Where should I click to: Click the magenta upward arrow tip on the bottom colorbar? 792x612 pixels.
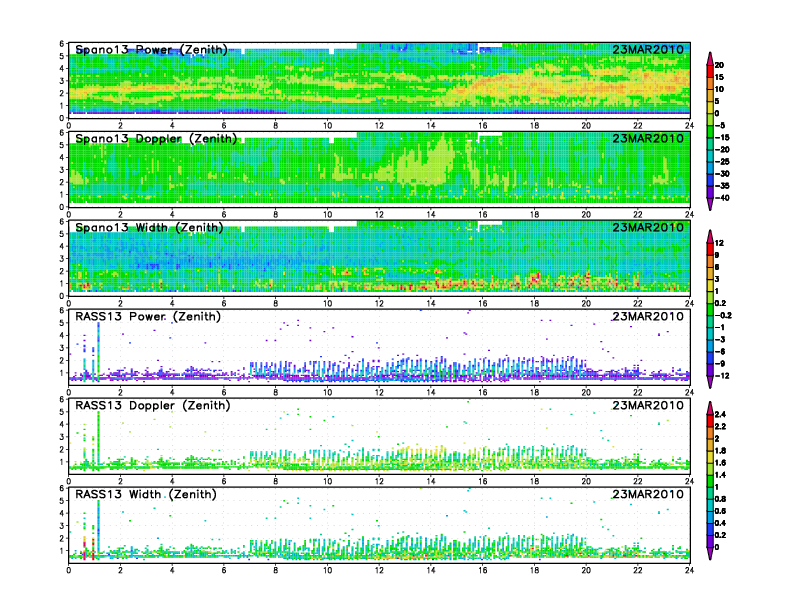pyautogui.click(x=710, y=407)
